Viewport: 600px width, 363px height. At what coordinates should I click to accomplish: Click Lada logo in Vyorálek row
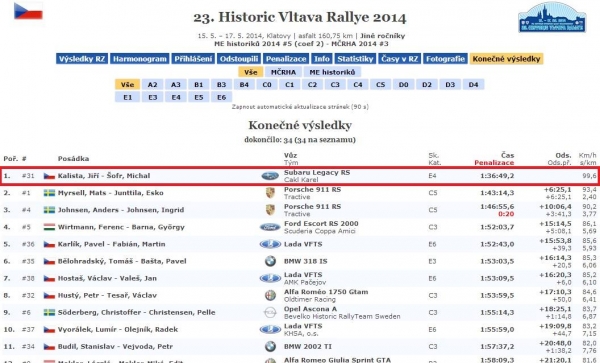(x=270, y=329)
